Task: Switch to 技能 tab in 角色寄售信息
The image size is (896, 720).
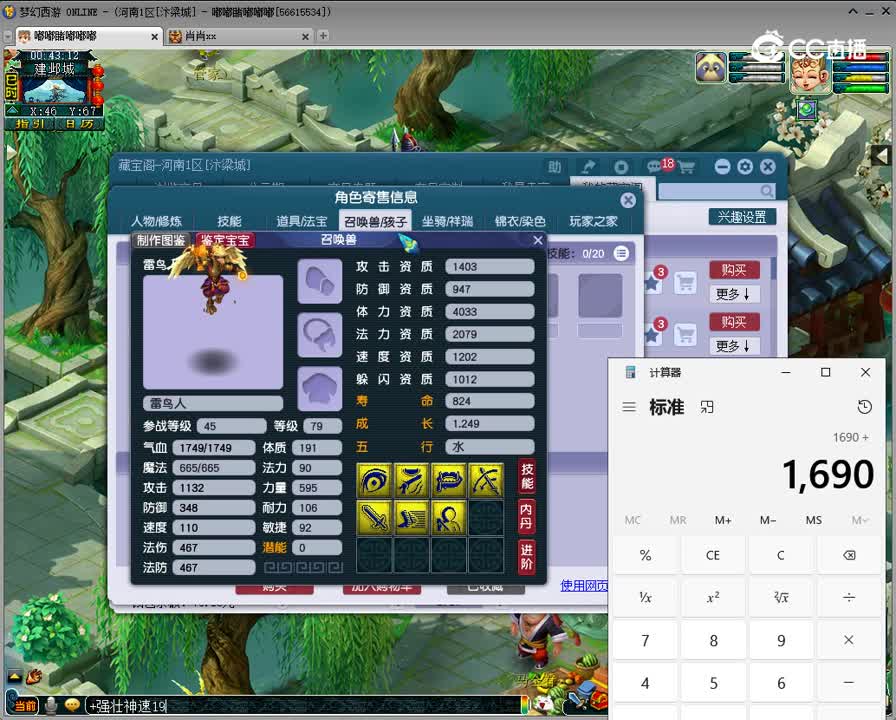Action: click(229, 221)
